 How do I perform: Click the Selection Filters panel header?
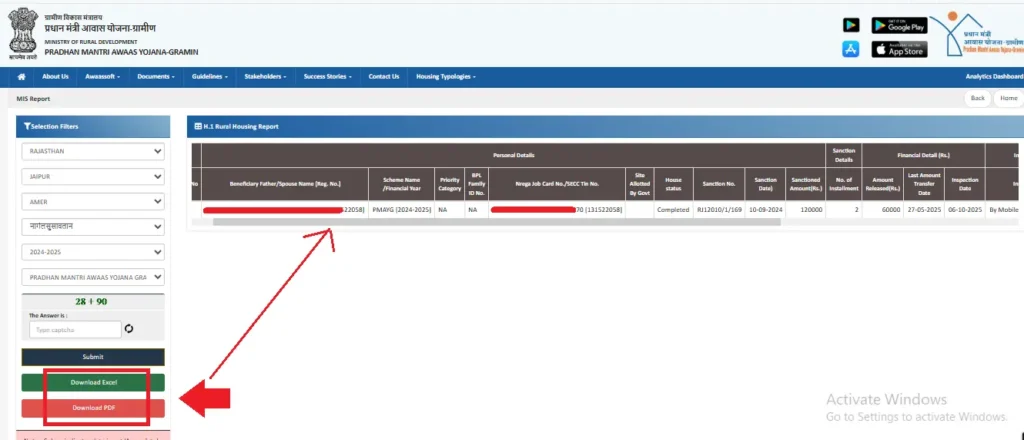coord(93,127)
